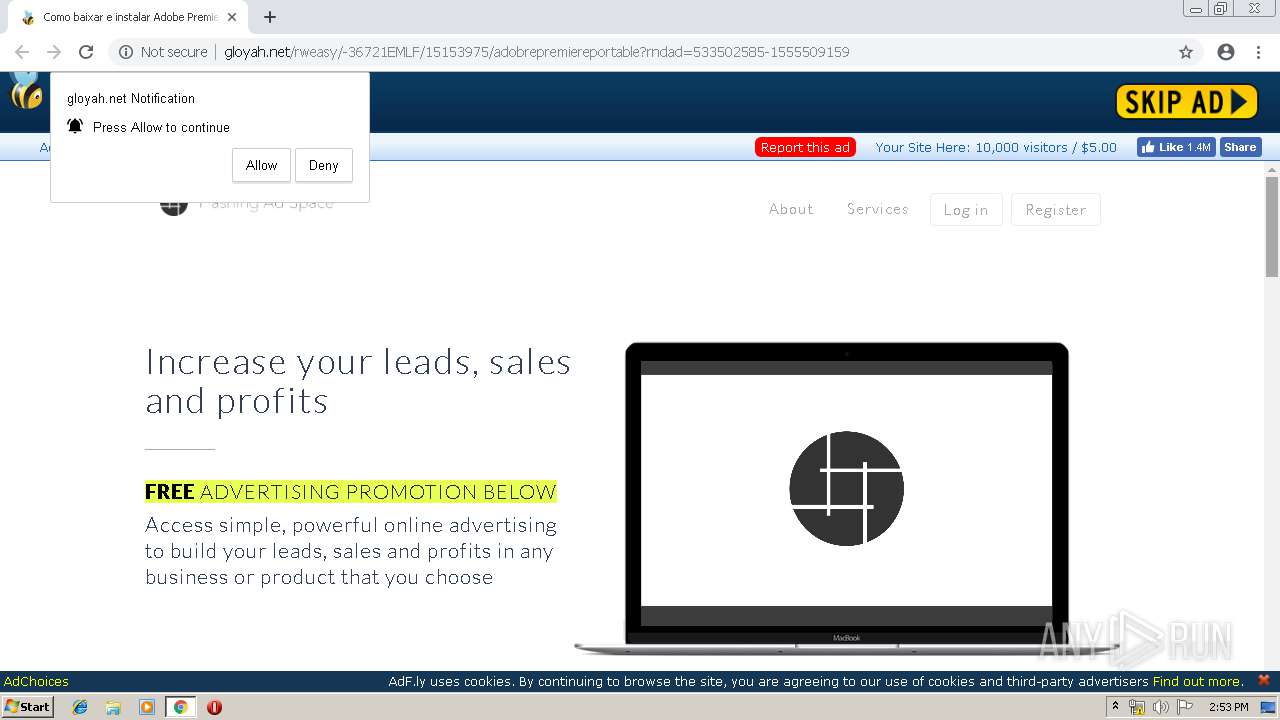1280x720 pixels.
Task: Allow gloyah.net notifications
Action: (x=261, y=166)
